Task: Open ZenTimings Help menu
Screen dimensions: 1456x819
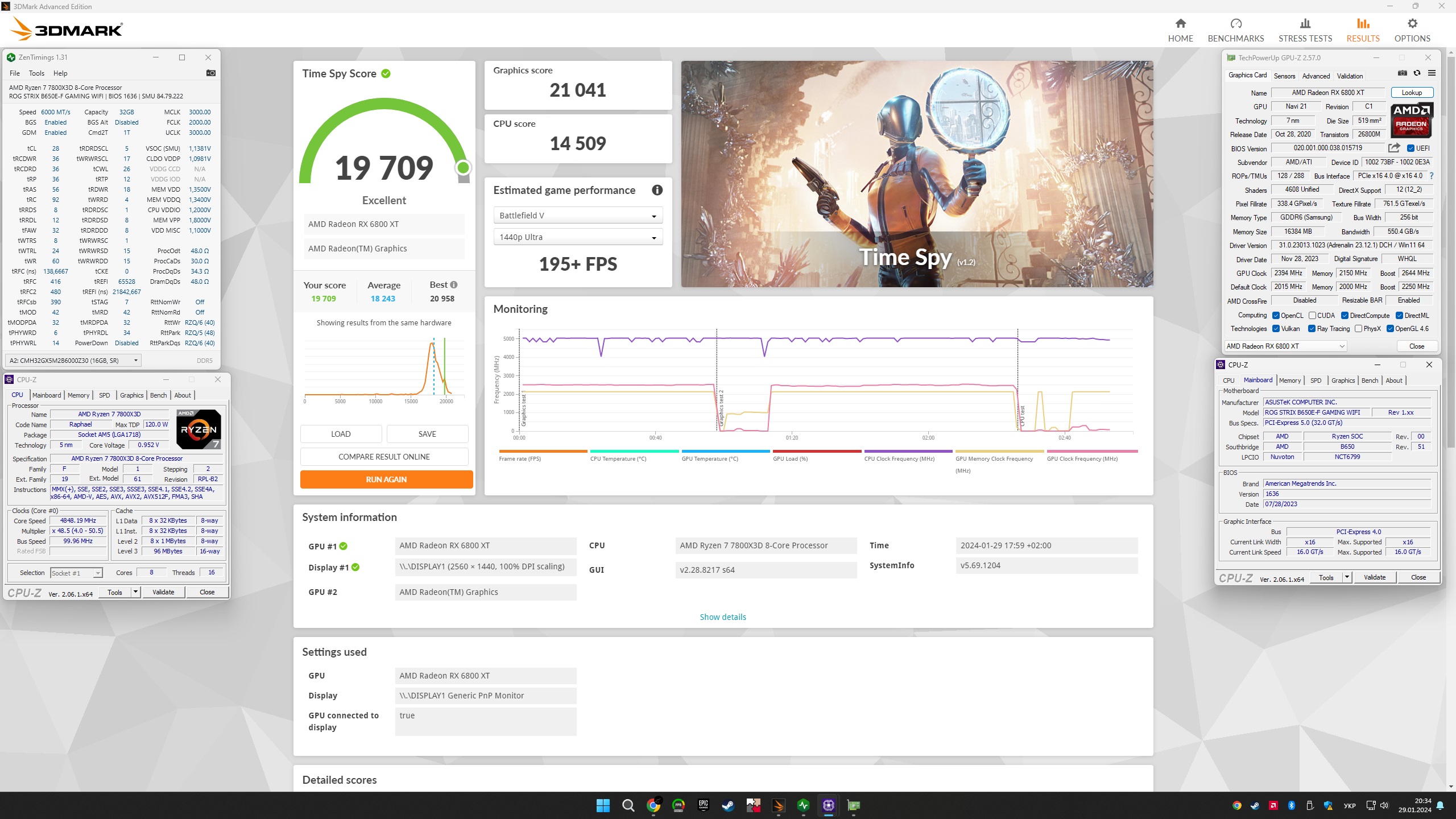Action: (x=60, y=73)
